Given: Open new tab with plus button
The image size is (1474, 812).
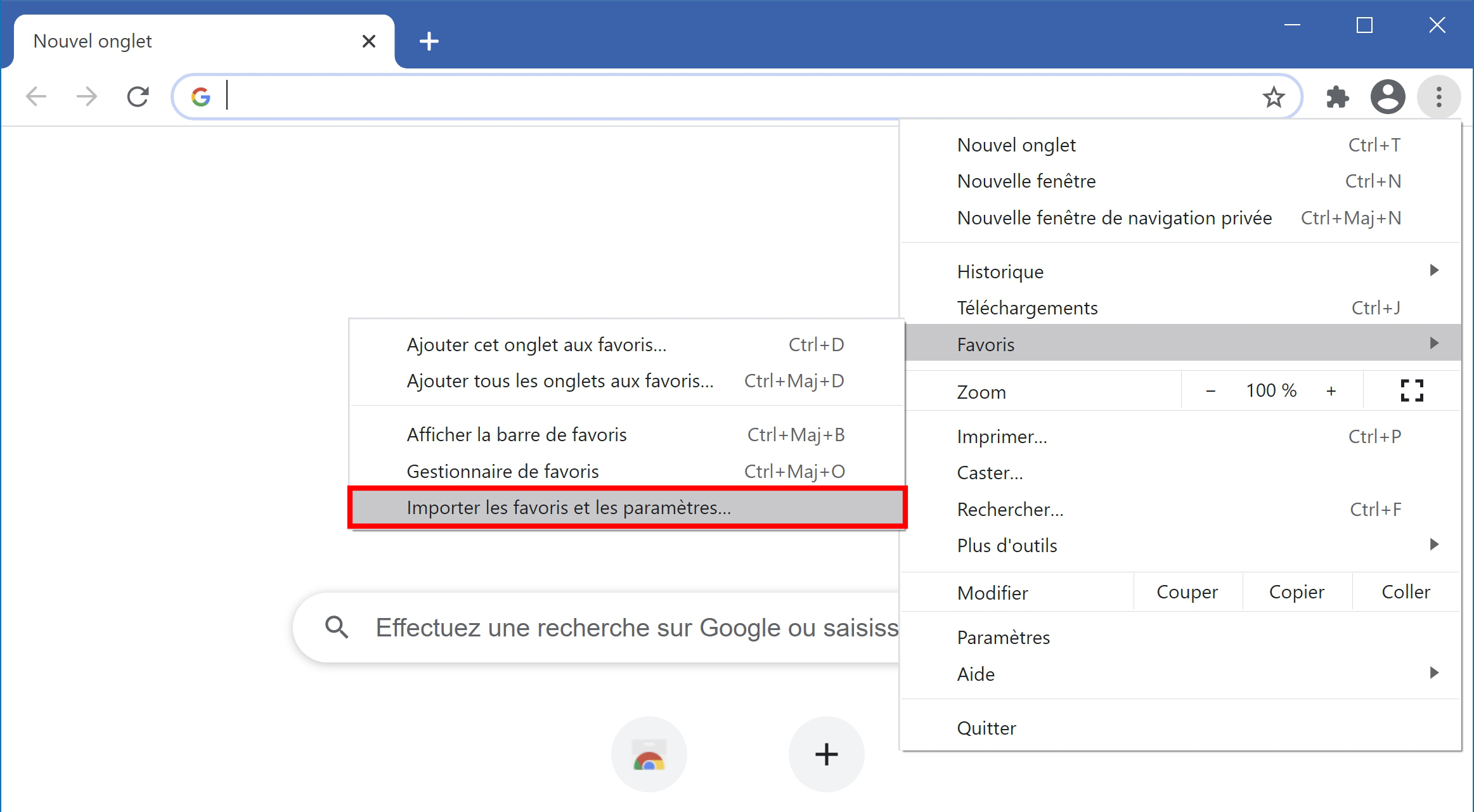Looking at the screenshot, I should pyautogui.click(x=429, y=41).
